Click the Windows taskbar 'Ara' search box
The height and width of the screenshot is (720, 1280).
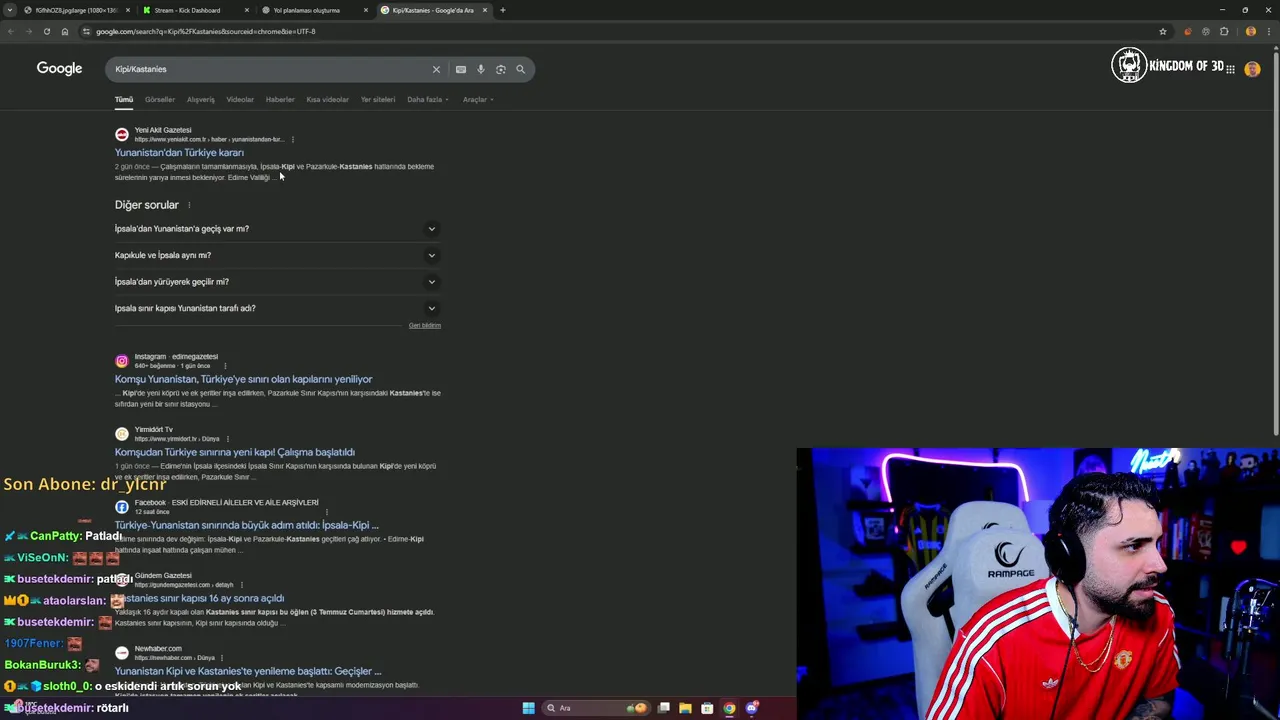coord(596,708)
